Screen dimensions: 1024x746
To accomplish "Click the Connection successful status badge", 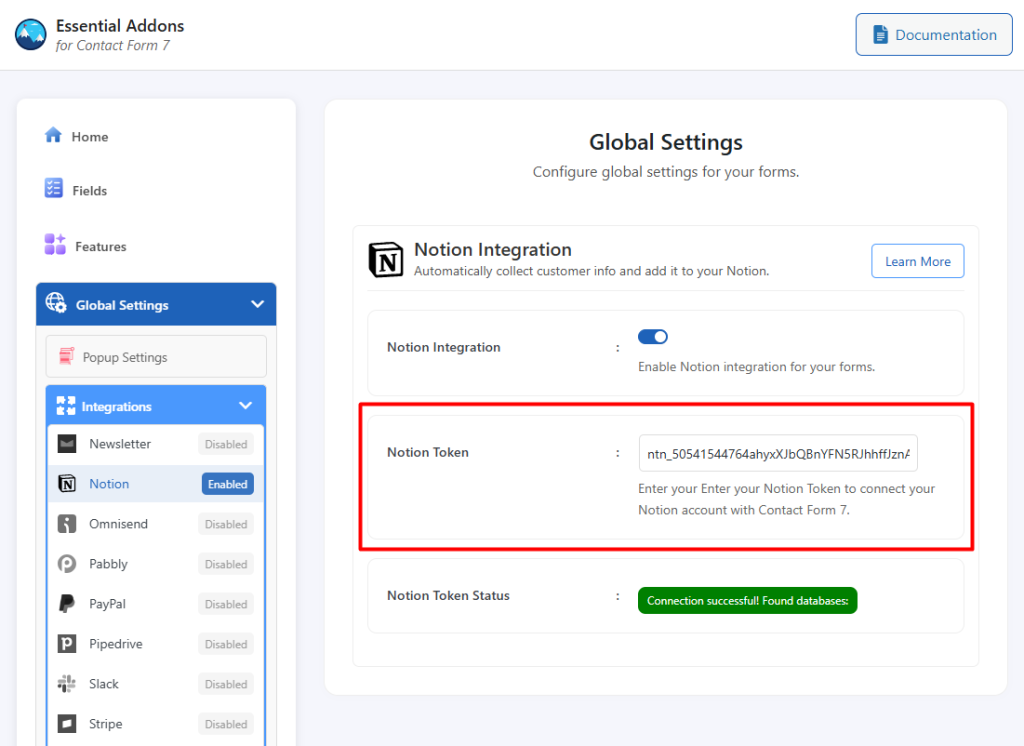I will pos(747,600).
